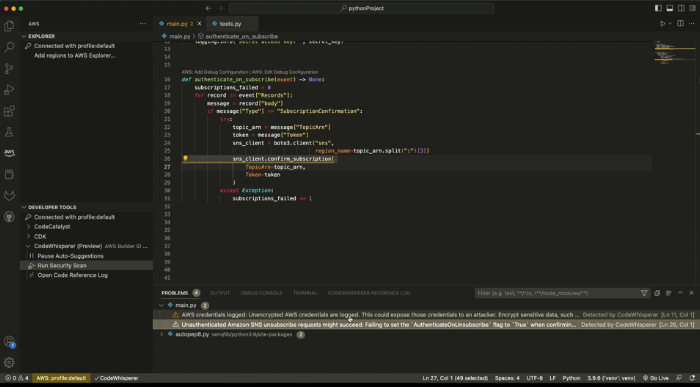Toggle the secondary sidebar layout icon

681,8
